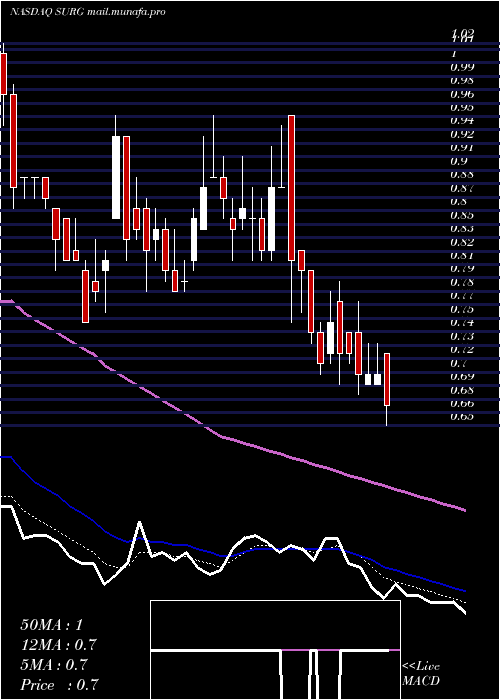Click the 0.95 price axis label
The image size is (500, 700).
click(x=462, y=108)
